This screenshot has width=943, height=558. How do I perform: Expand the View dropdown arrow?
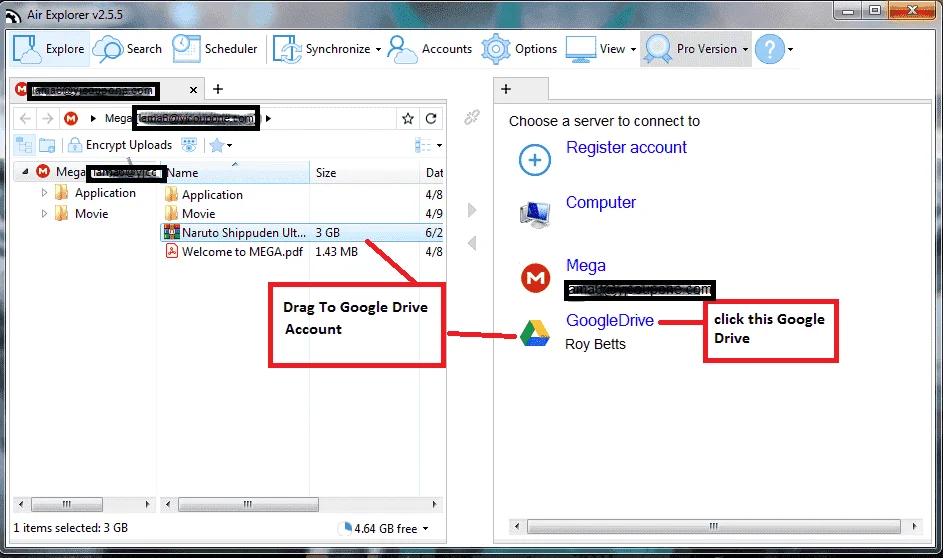click(x=633, y=49)
